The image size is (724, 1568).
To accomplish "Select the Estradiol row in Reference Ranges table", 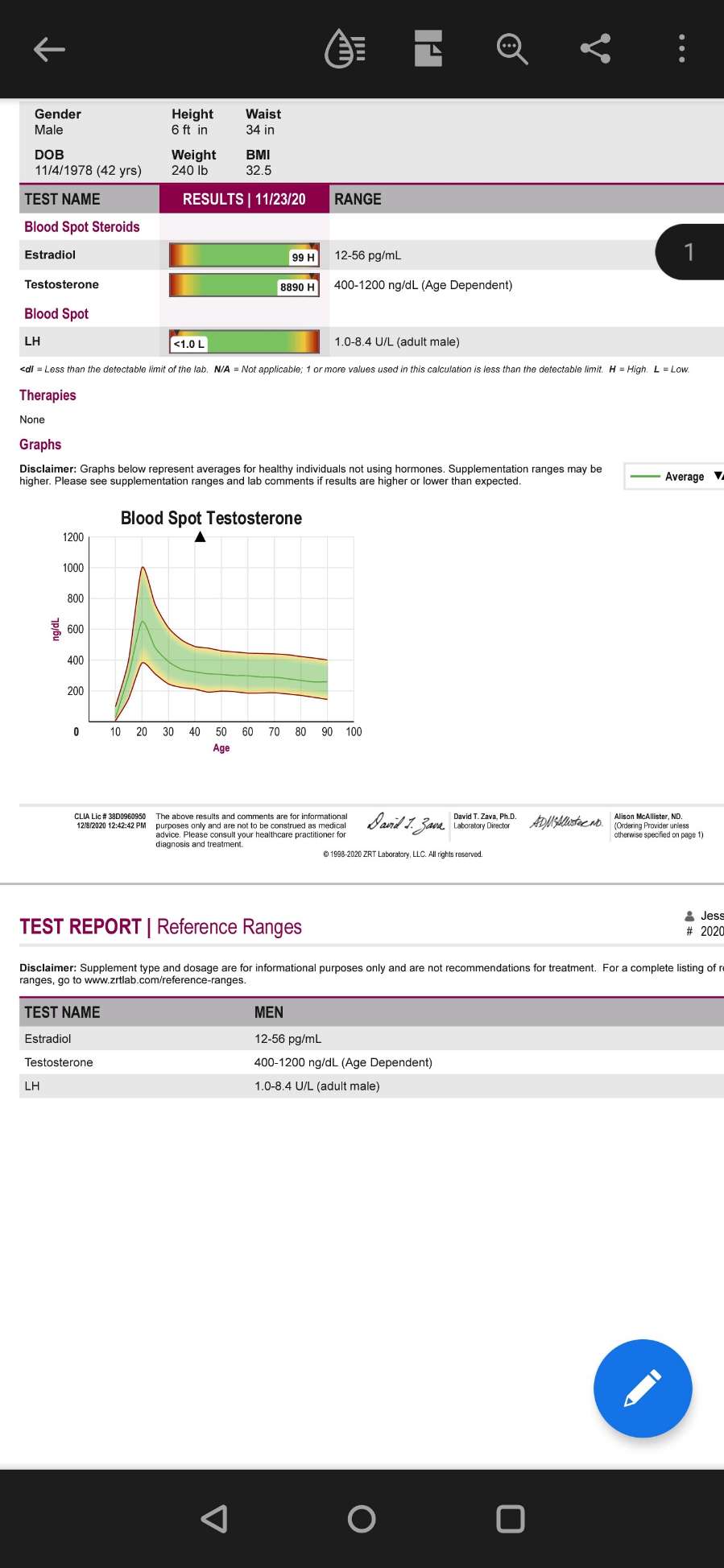I will pos(371,1039).
